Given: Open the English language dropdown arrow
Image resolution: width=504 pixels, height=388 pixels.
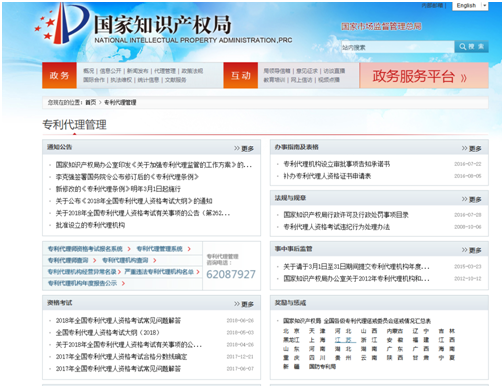Looking at the screenshot, I should (484, 5).
